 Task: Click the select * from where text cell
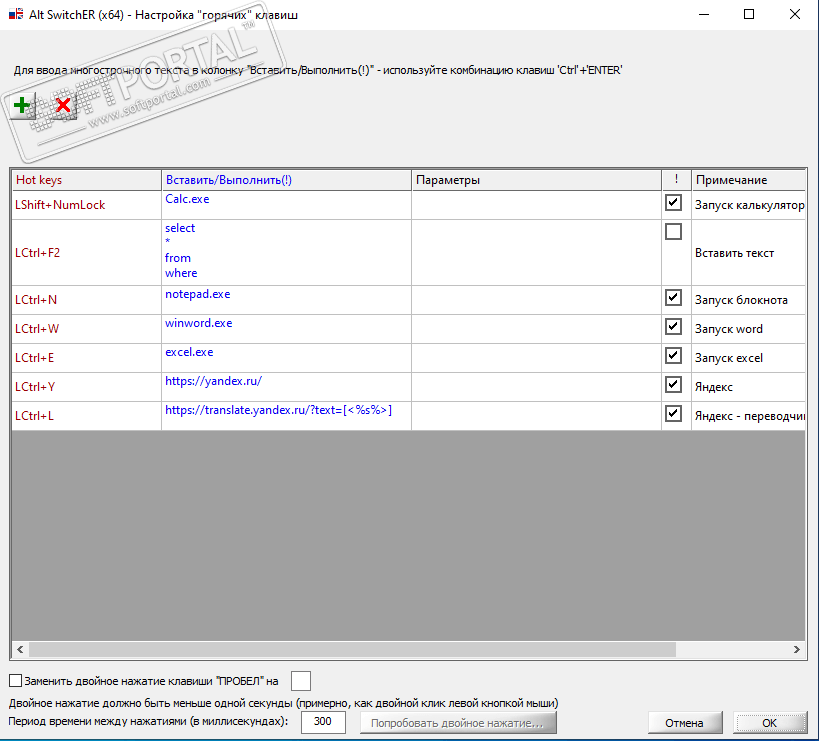pyautogui.click(x=286, y=253)
